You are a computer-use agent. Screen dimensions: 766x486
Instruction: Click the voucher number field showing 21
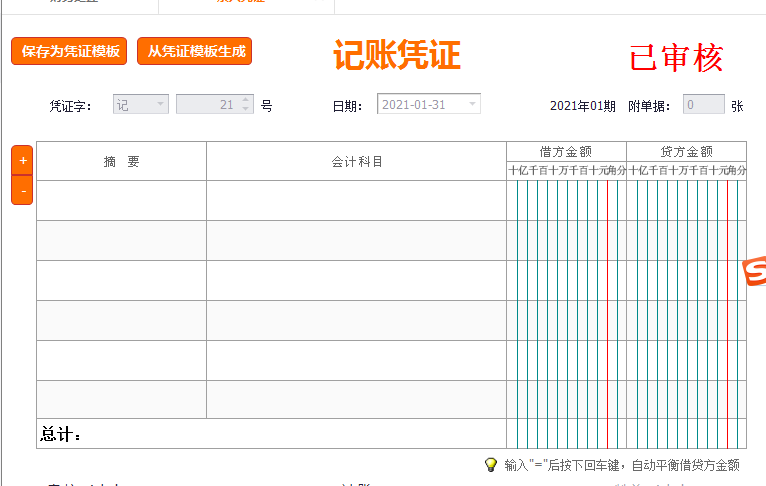[208, 104]
